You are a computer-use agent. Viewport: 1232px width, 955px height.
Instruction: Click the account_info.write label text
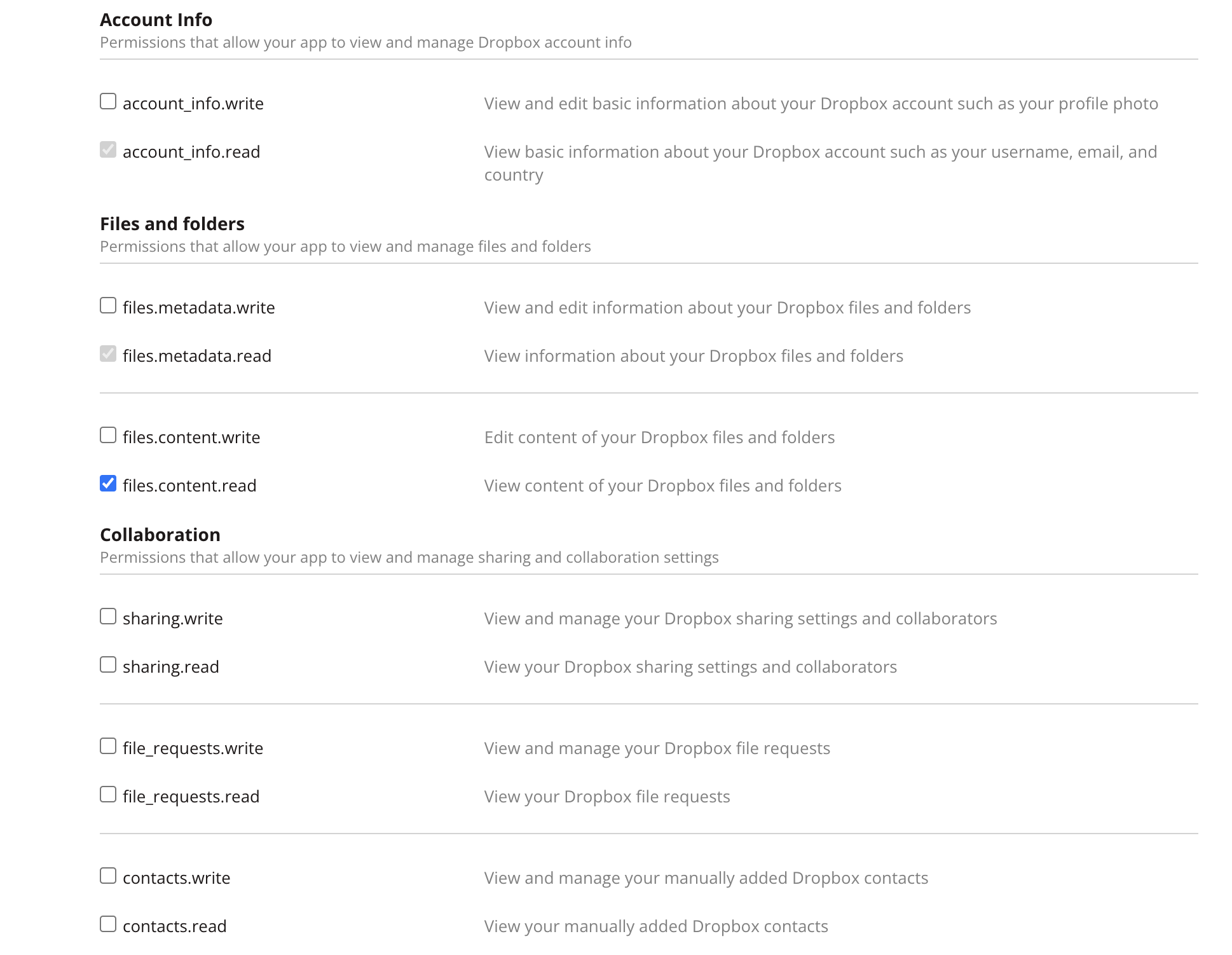click(193, 104)
